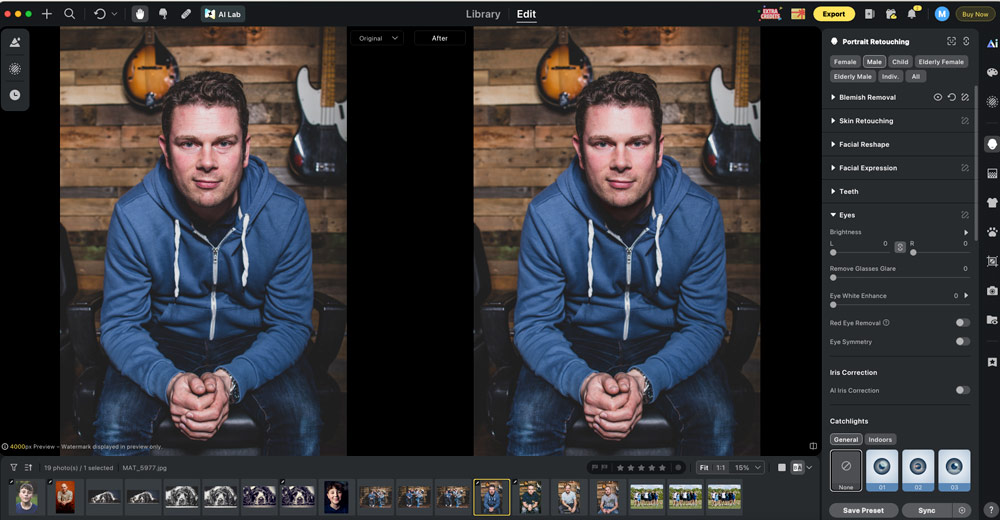Select the Child subject filter
The image size is (1000, 520).
(900, 62)
